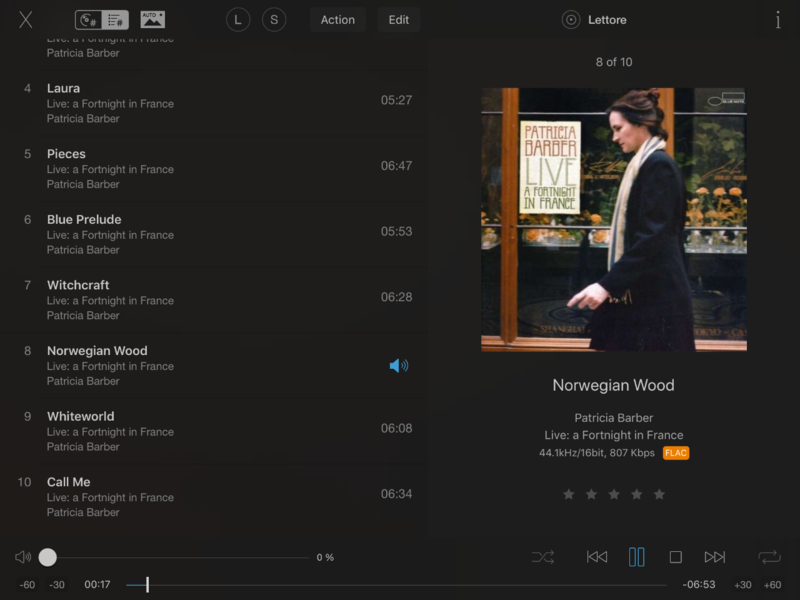
Task: Play the track Whiteworld
Action: point(80,417)
